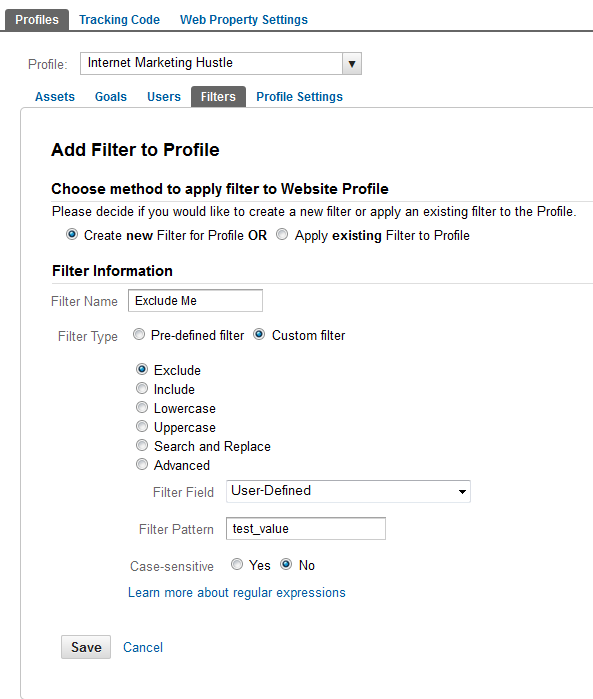Select the Lowercase radio option
This screenshot has width=593, height=699.
click(x=142, y=407)
